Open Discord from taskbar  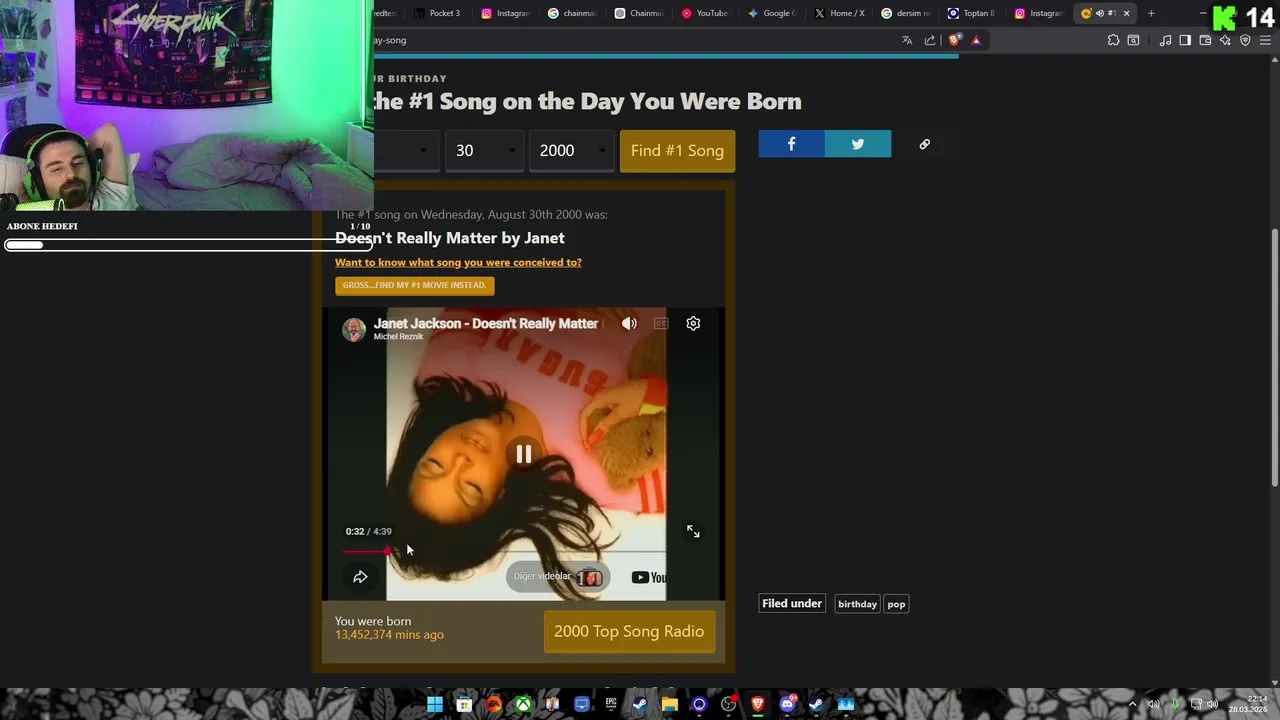tap(787, 704)
